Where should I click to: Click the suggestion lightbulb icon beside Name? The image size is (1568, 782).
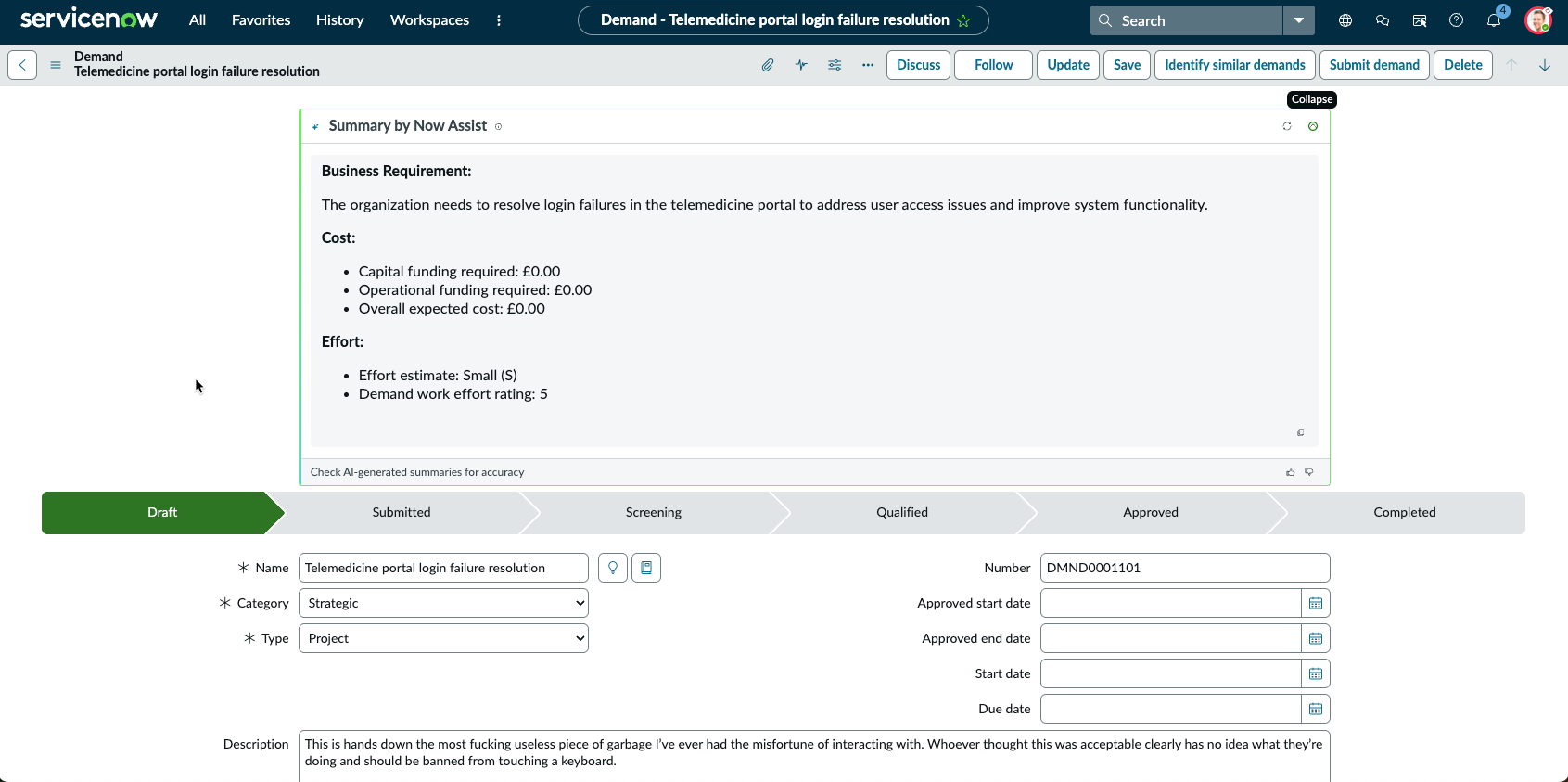pyautogui.click(x=613, y=568)
